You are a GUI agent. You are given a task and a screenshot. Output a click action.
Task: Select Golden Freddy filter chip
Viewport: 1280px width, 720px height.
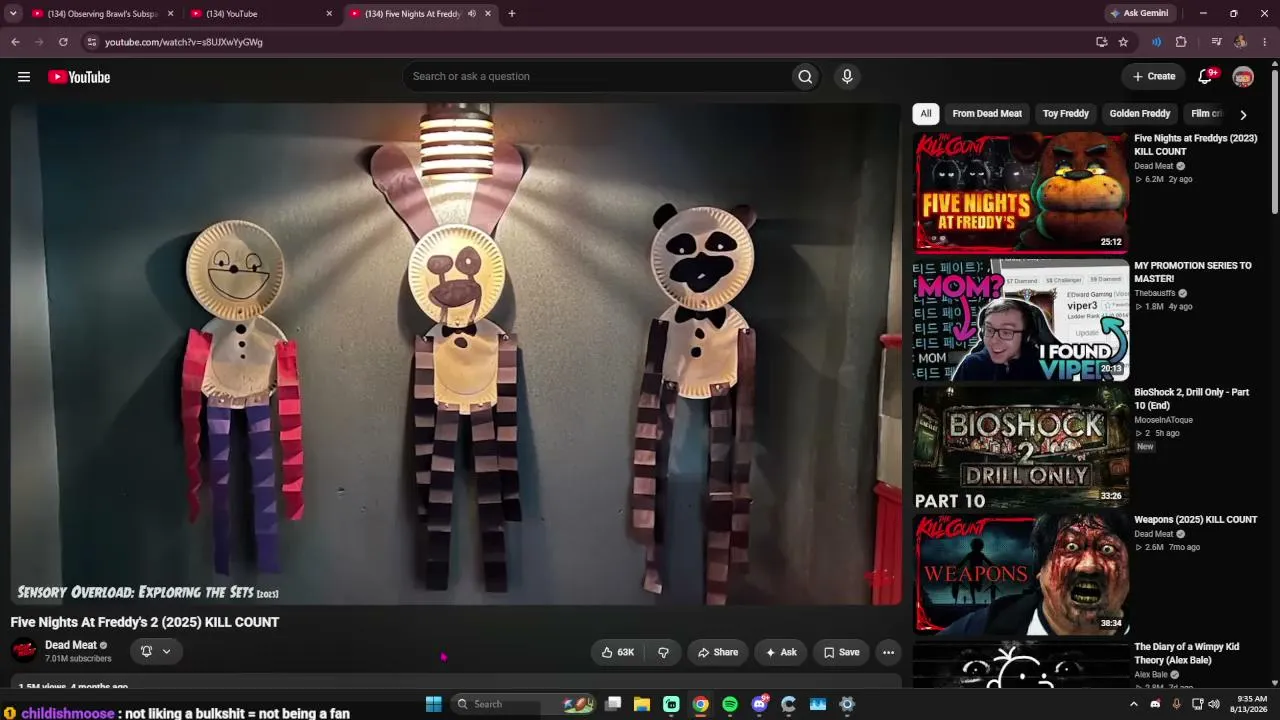pyautogui.click(x=1140, y=114)
